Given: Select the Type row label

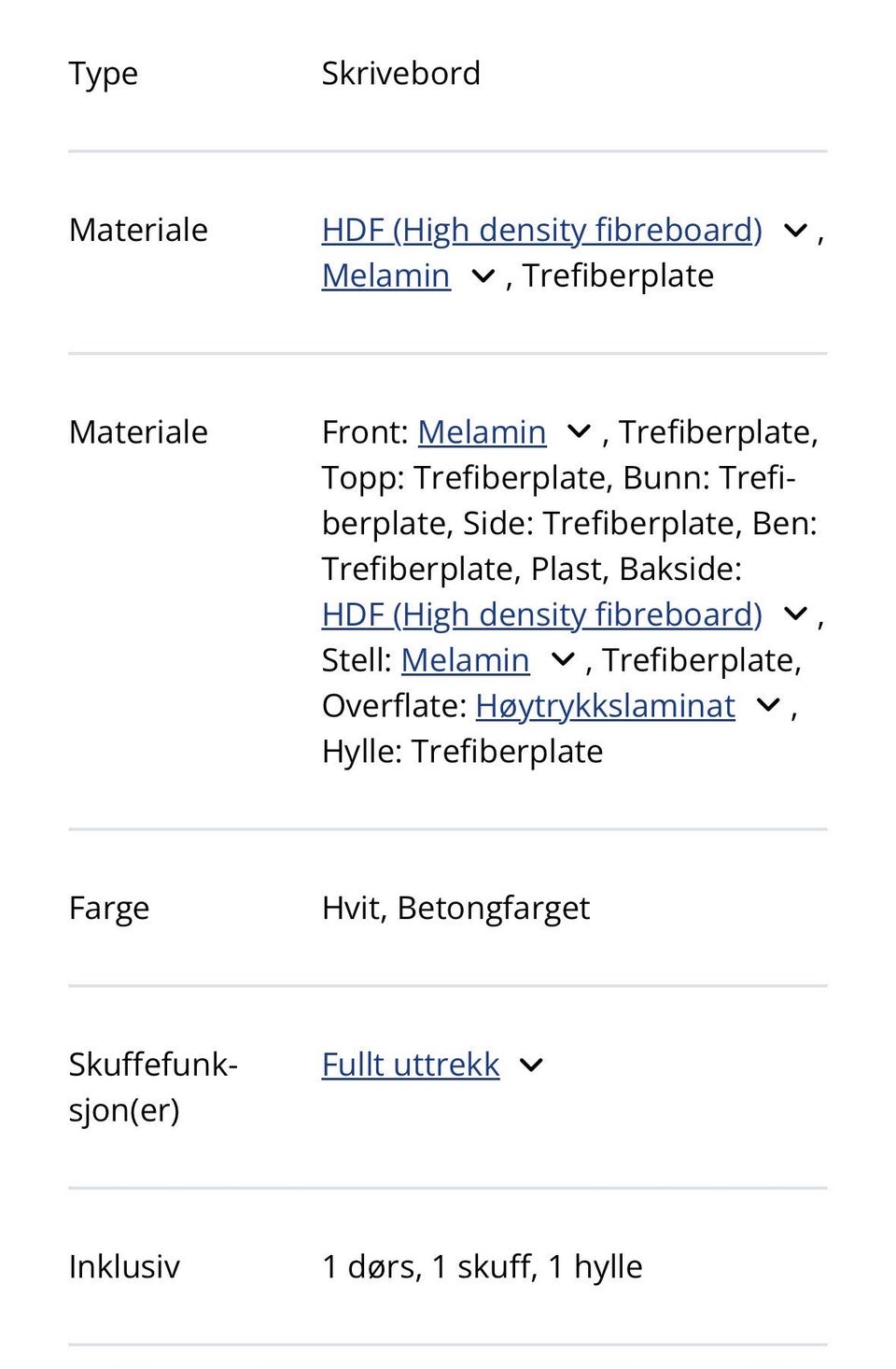Looking at the screenshot, I should coord(103,73).
